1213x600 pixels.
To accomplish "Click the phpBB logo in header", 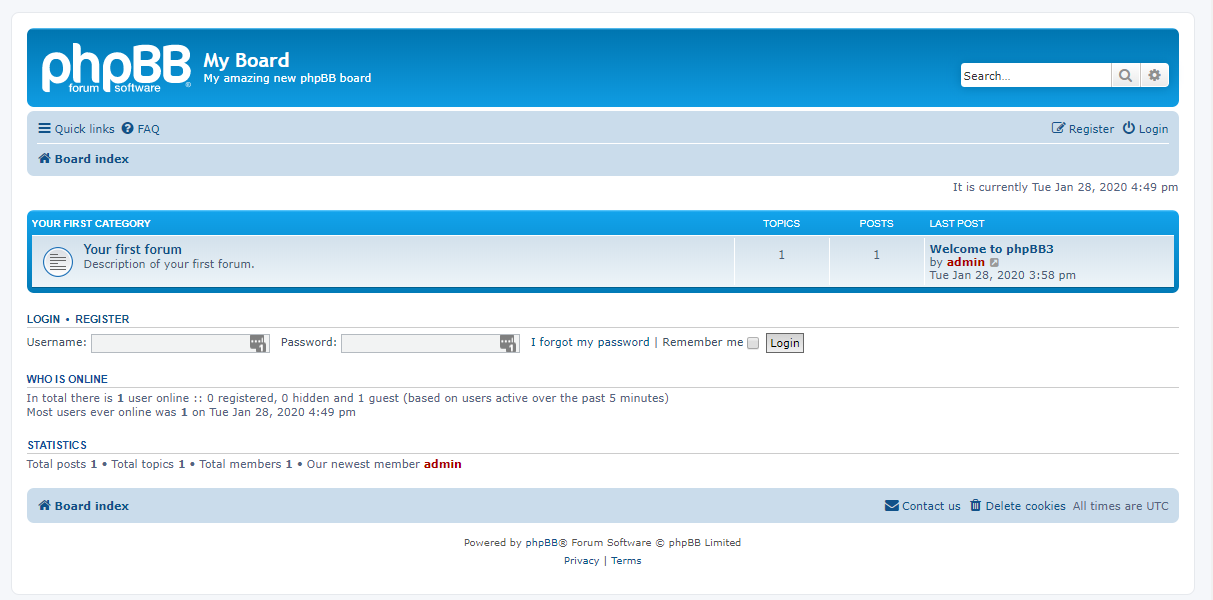I will pos(115,68).
